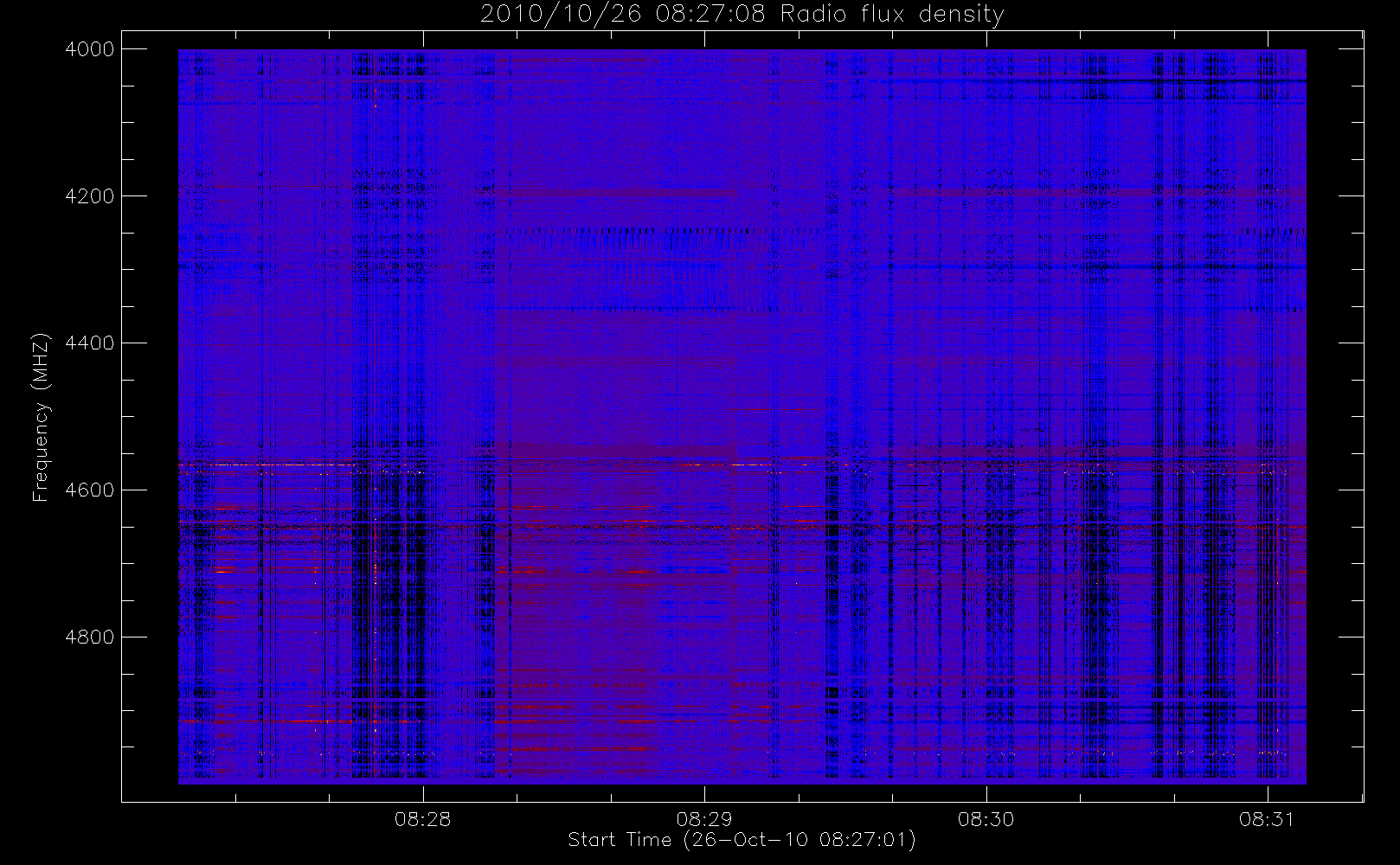Image resolution: width=1400 pixels, height=865 pixels.
Task: Select the 4800 frequency axis label
Action: coord(90,638)
